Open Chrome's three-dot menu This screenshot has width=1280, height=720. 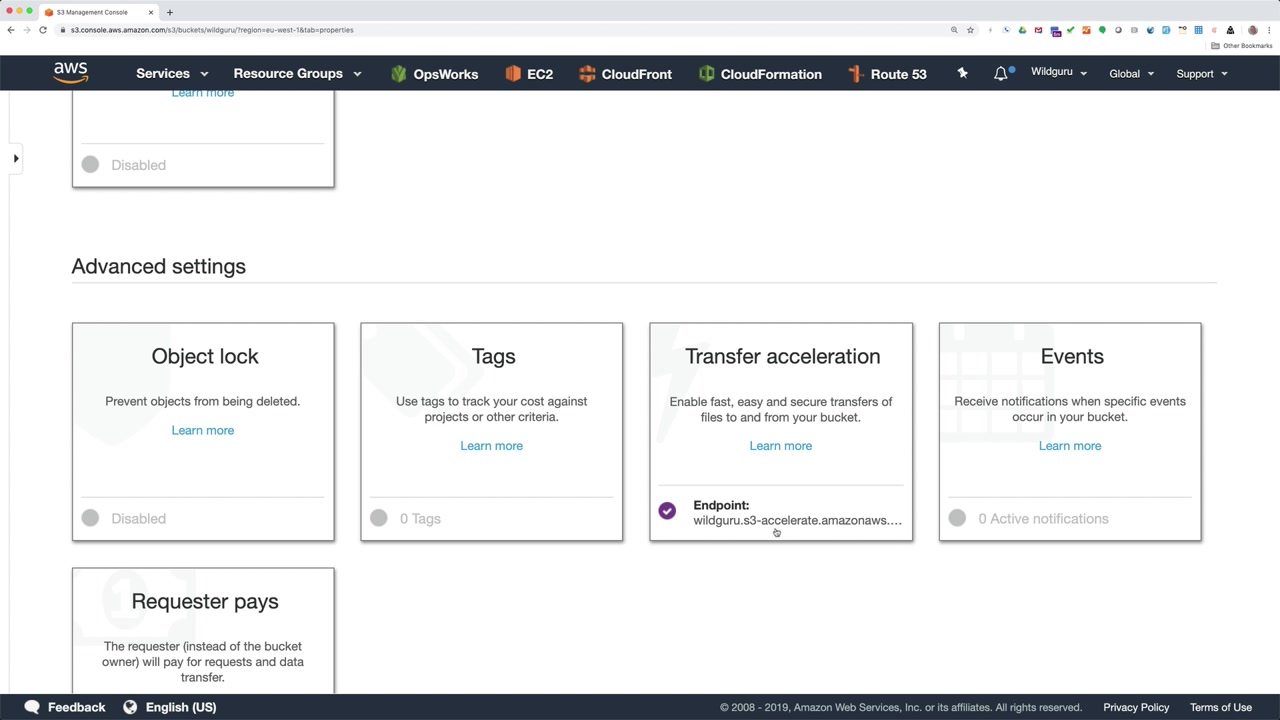click(x=1268, y=30)
